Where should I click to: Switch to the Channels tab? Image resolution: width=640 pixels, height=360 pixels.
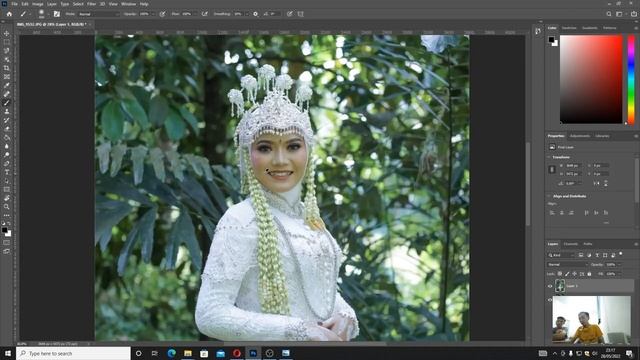tap(571, 244)
